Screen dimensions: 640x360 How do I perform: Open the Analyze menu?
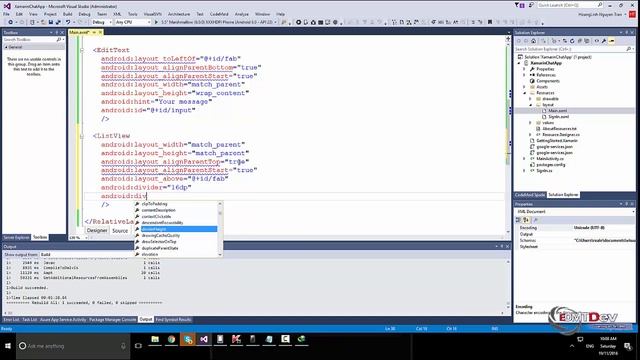241,14
